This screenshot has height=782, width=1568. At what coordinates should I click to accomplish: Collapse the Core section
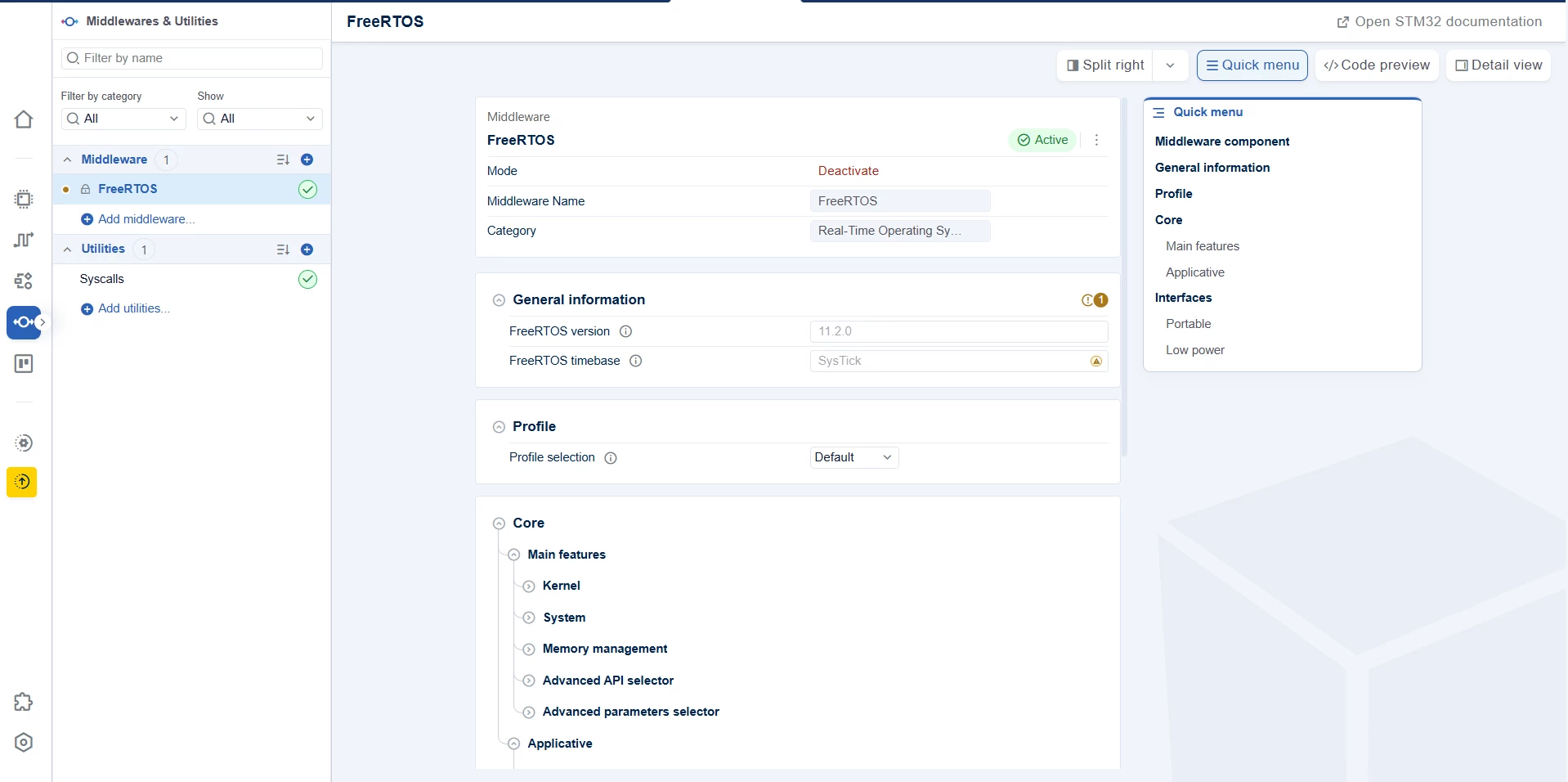pos(499,524)
